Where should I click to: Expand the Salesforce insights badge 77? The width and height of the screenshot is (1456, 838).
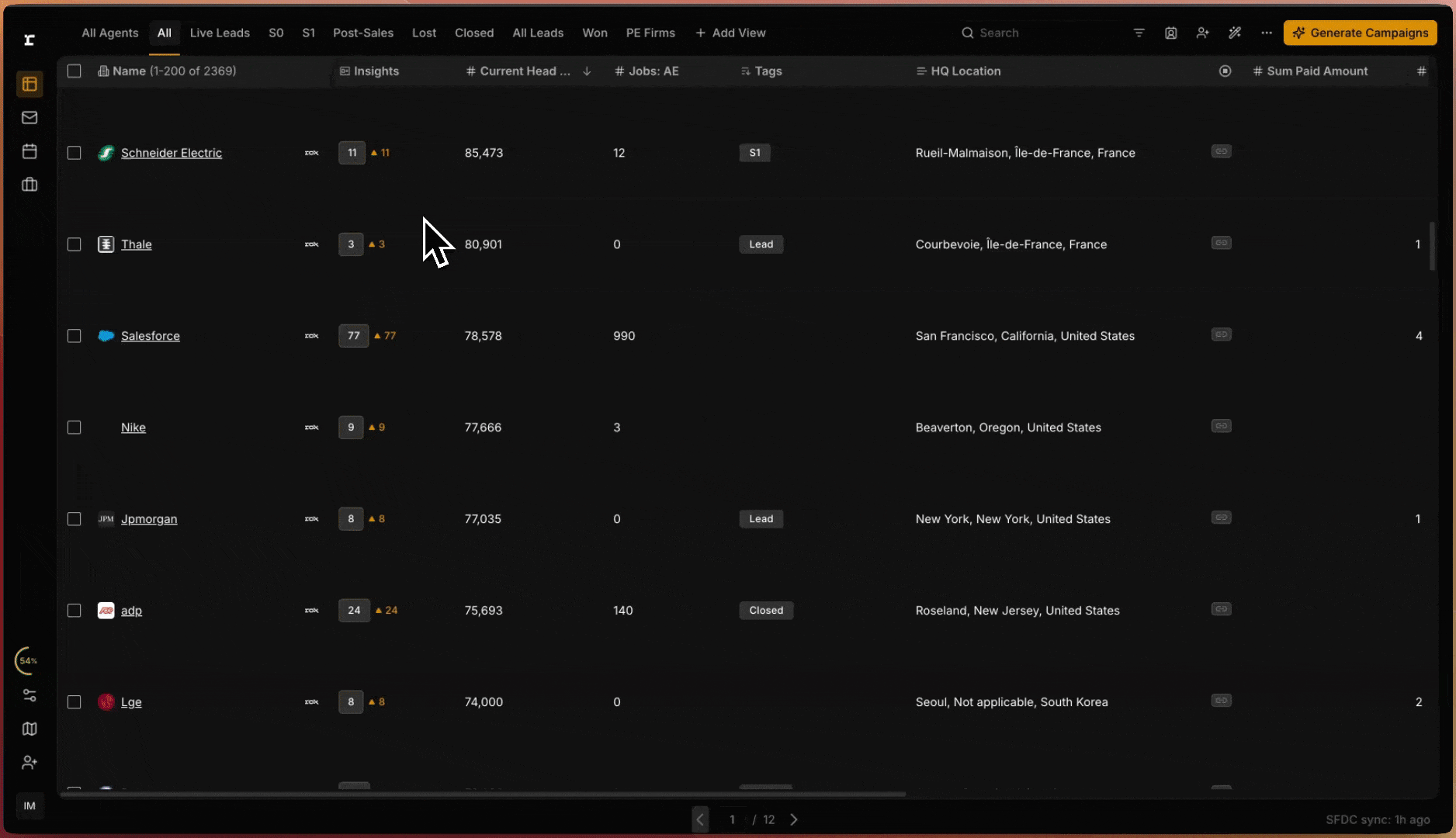click(x=353, y=336)
